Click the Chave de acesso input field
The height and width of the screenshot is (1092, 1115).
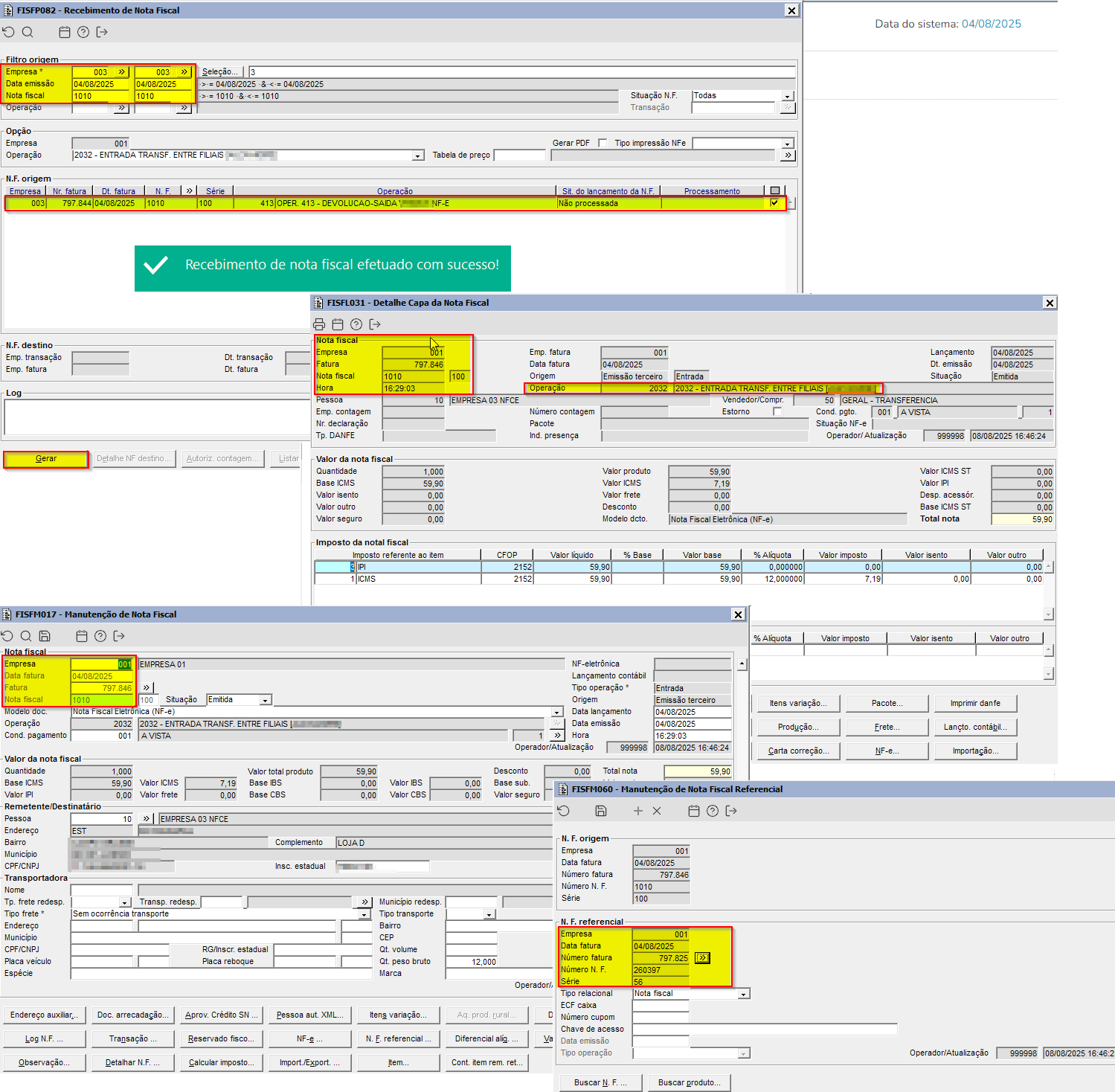point(765,1030)
